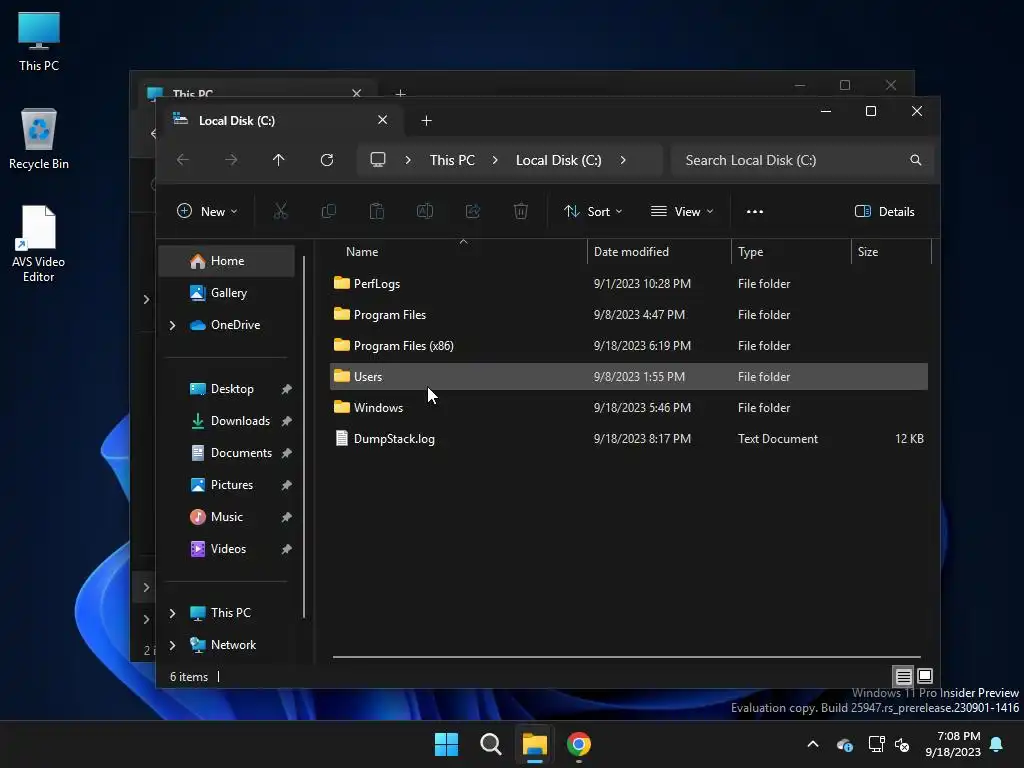Switch to large thumbnails view icon
Image resolution: width=1024 pixels, height=768 pixels.
pyautogui.click(x=925, y=676)
